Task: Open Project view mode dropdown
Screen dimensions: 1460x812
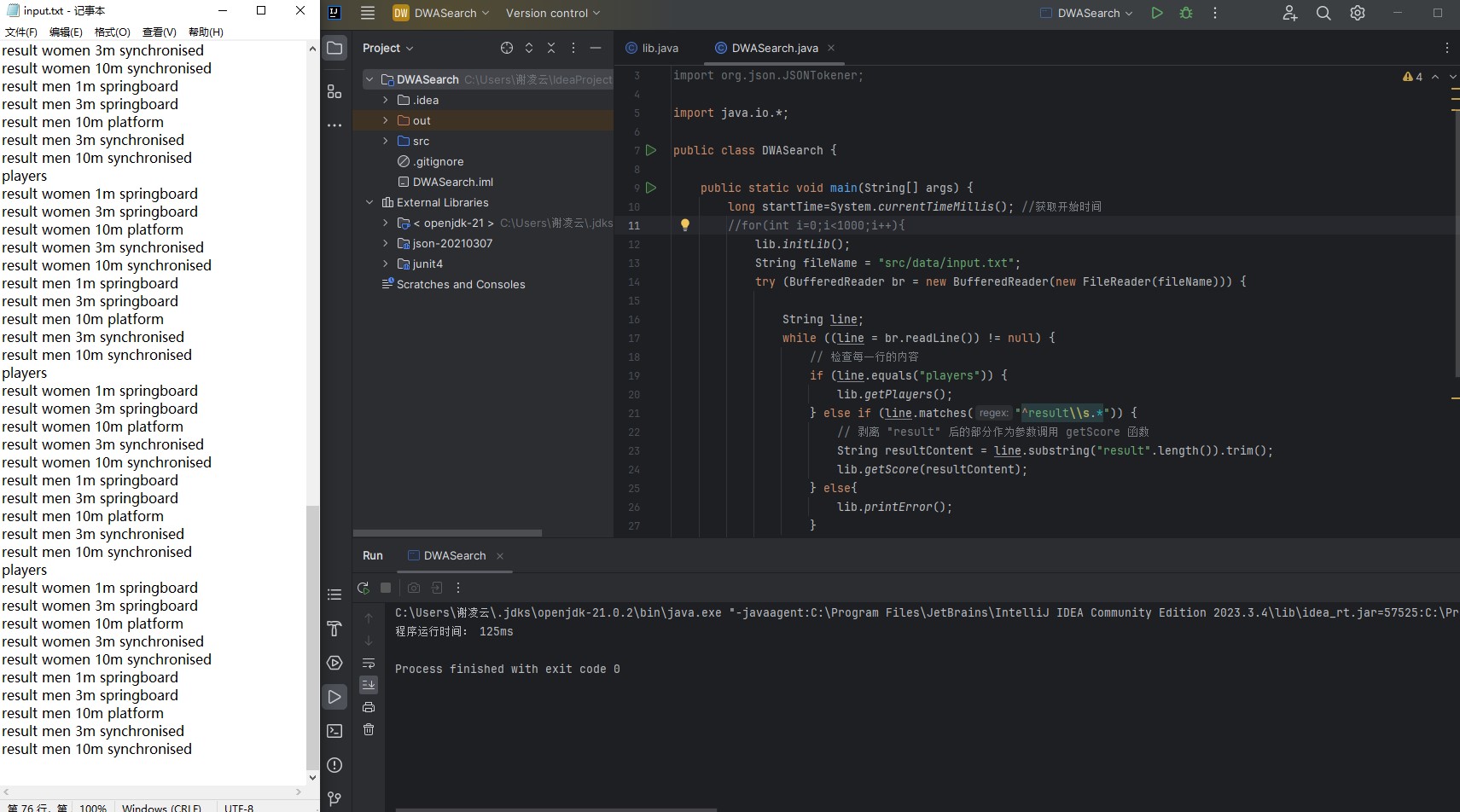Action: tap(387, 48)
